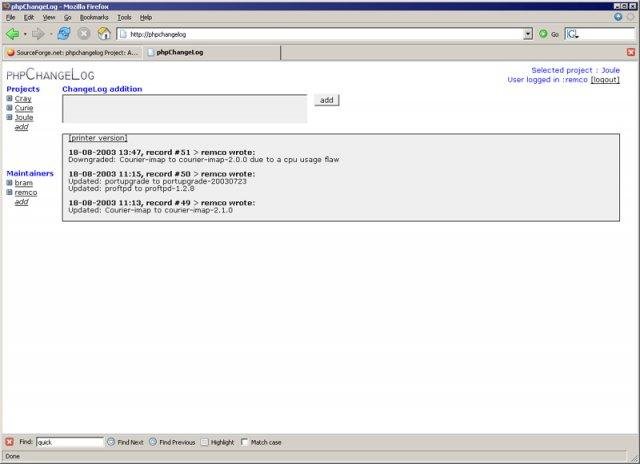Click the browser search box field
The image size is (640, 464).
[600, 34]
